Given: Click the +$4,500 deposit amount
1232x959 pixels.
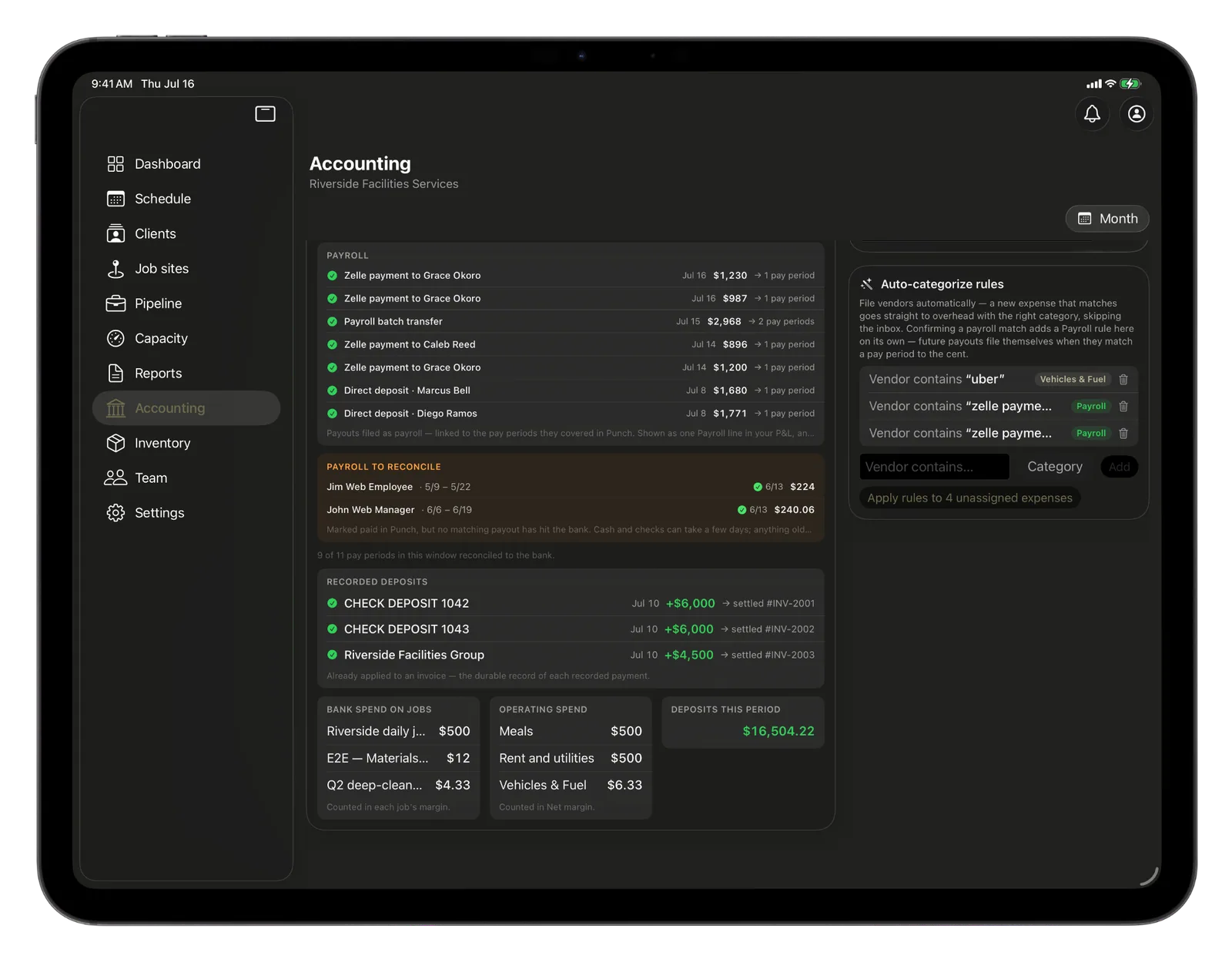Looking at the screenshot, I should [x=689, y=656].
